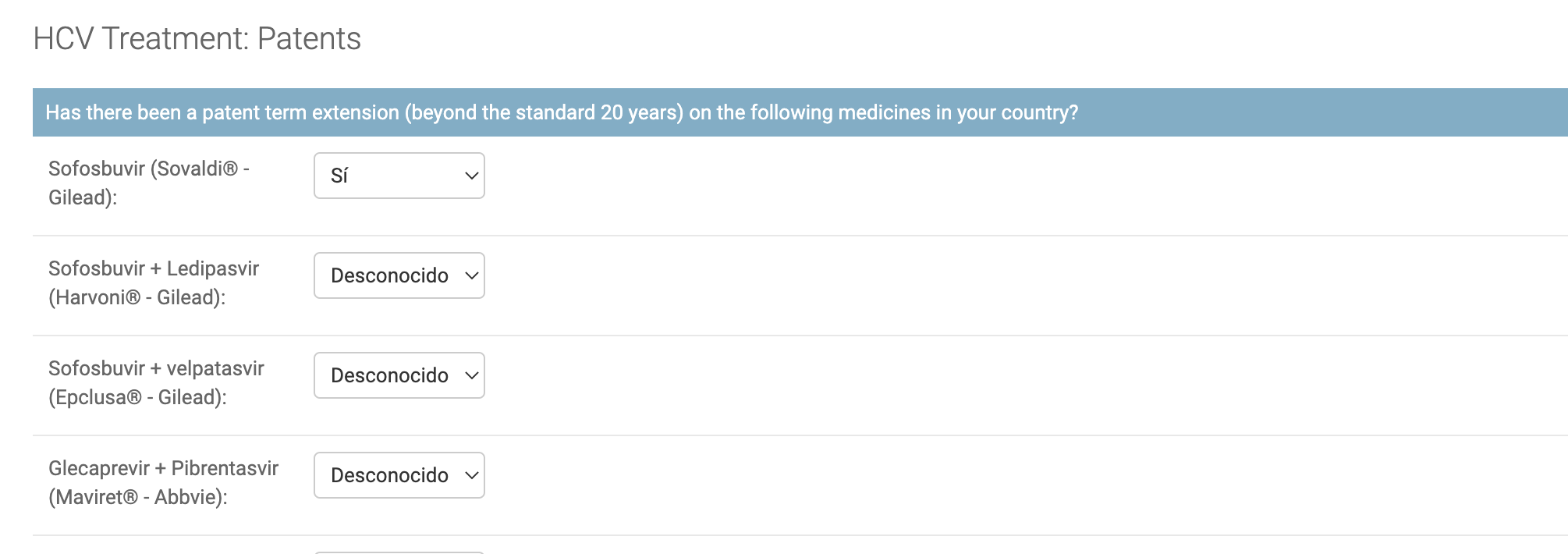Click the blue patent term extension question header
Image resolution: width=1568 pixels, height=554 pixels.
tap(800, 112)
